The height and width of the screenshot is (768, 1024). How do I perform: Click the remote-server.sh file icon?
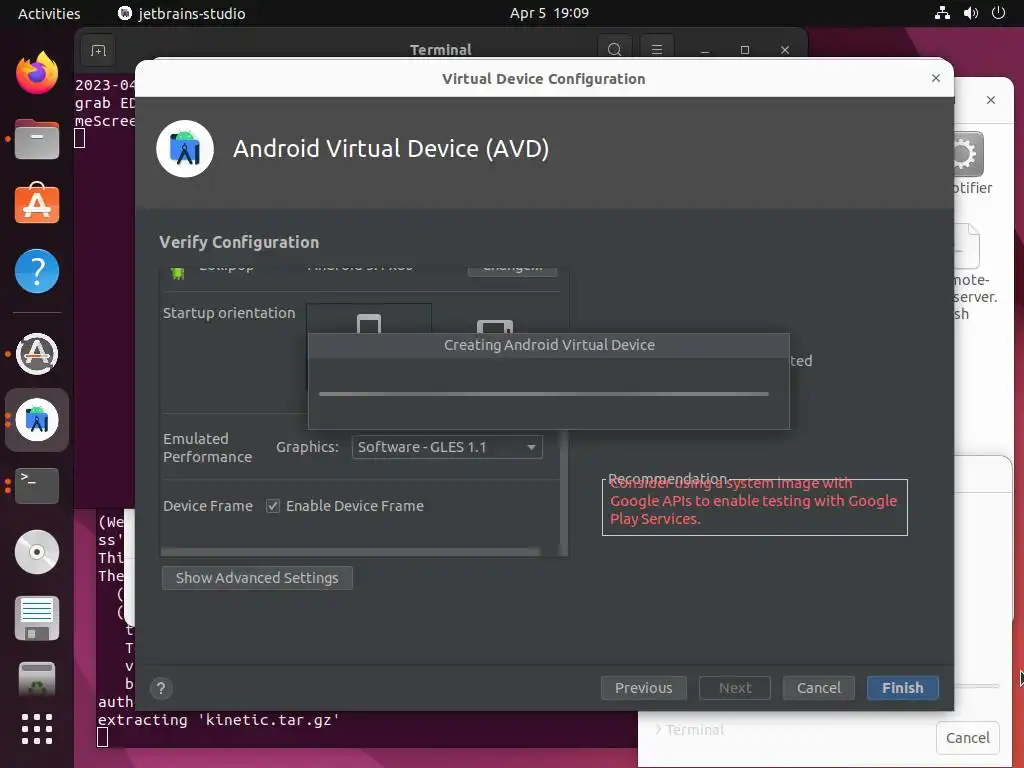tap(967, 246)
